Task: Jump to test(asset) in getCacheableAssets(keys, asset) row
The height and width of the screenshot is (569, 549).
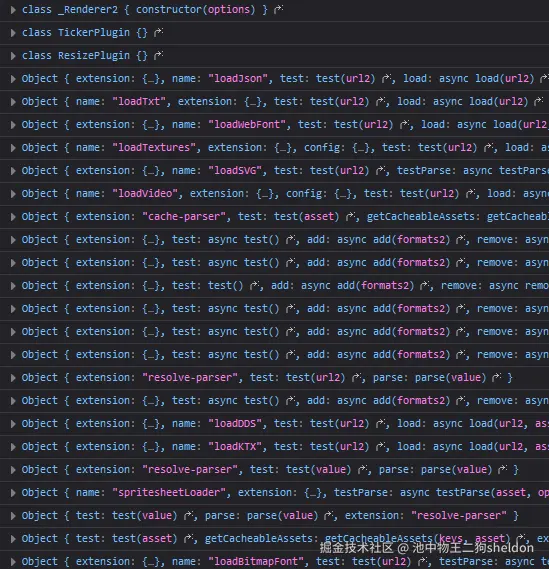Action: tap(188, 539)
